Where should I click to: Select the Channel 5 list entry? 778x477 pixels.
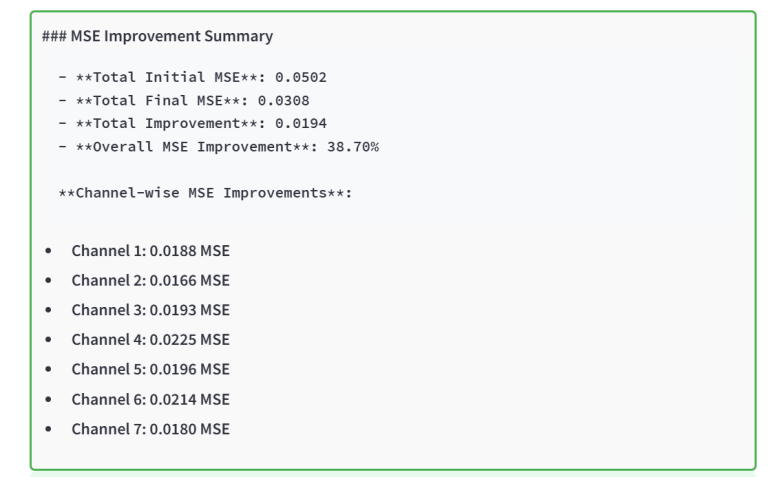pyautogui.click(x=150, y=369)
